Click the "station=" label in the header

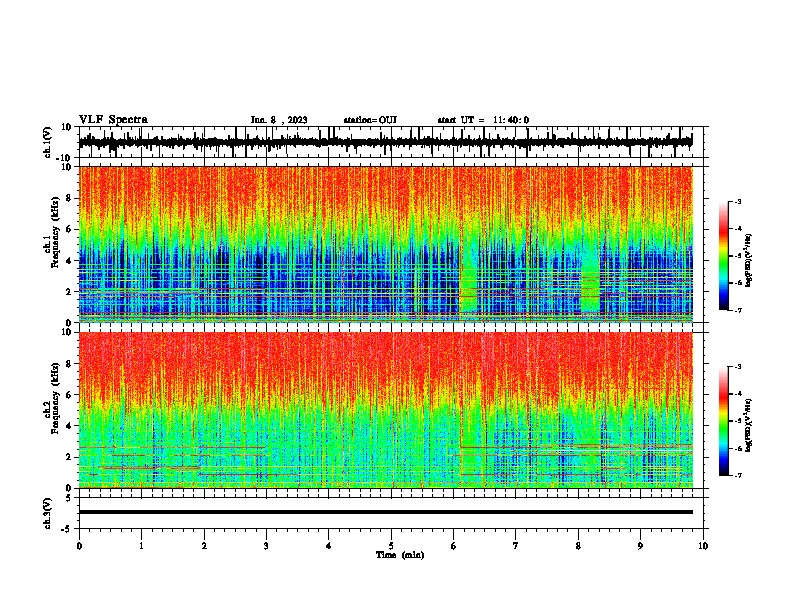361,120
